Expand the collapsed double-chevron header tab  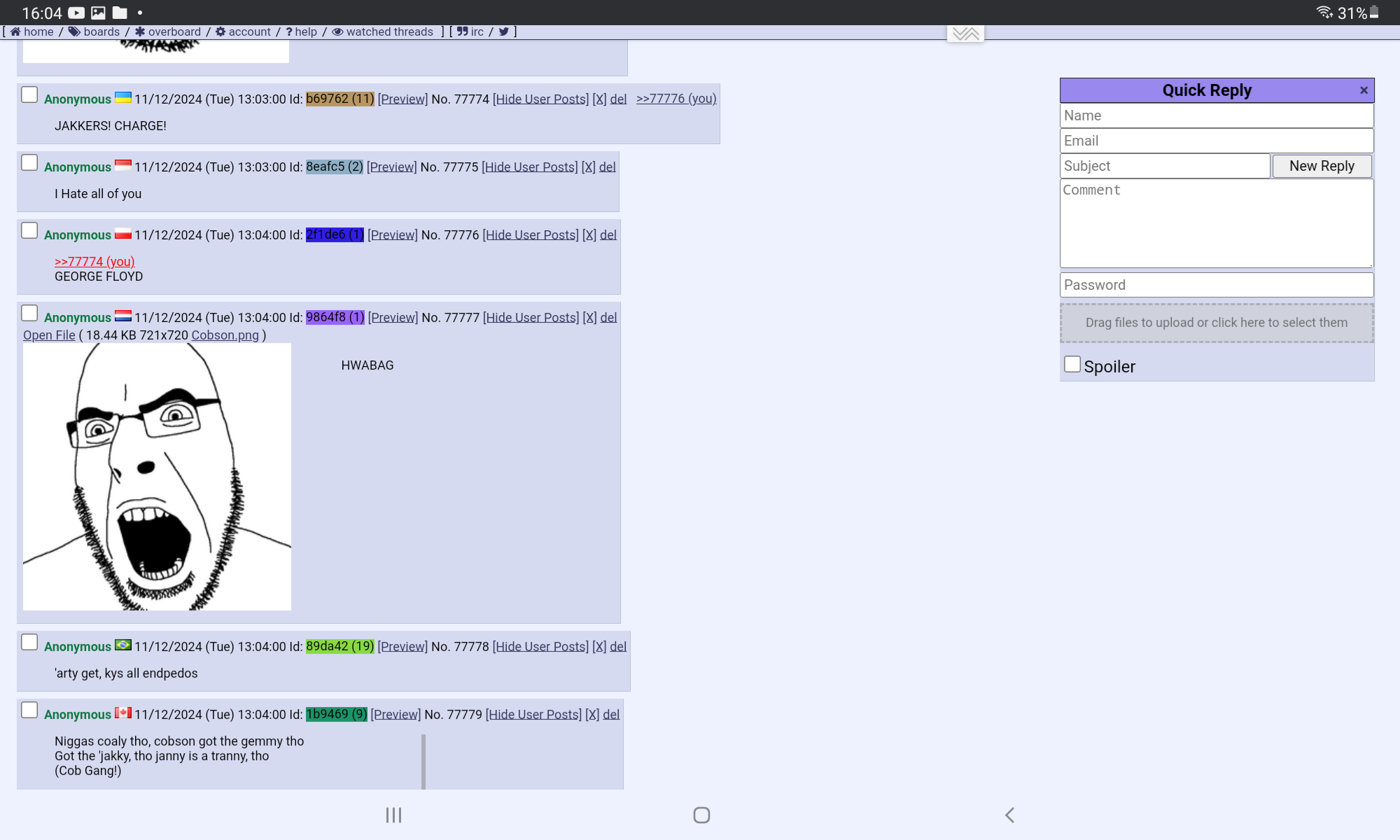tap(965, 34)
